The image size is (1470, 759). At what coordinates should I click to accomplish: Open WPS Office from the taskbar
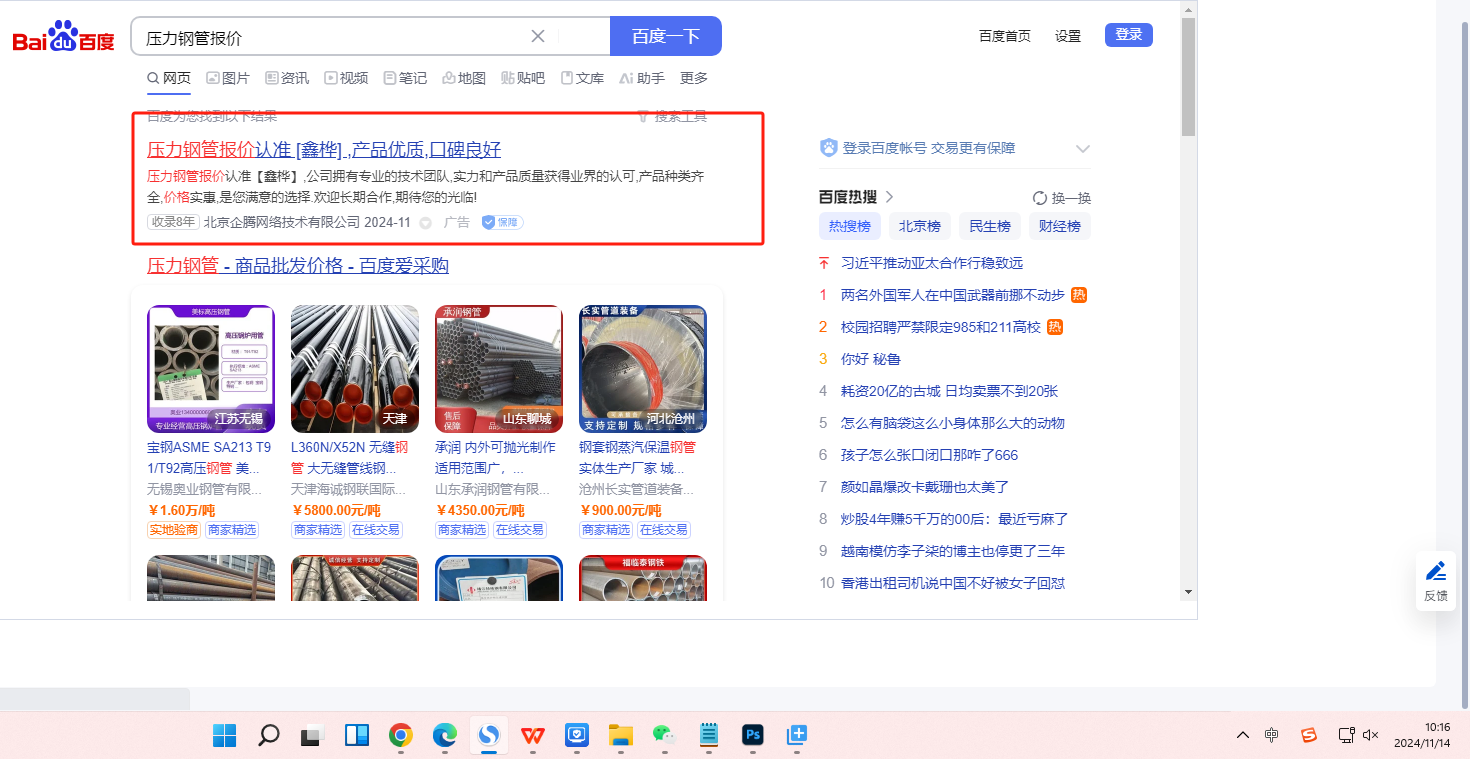[x=533, y=736]
